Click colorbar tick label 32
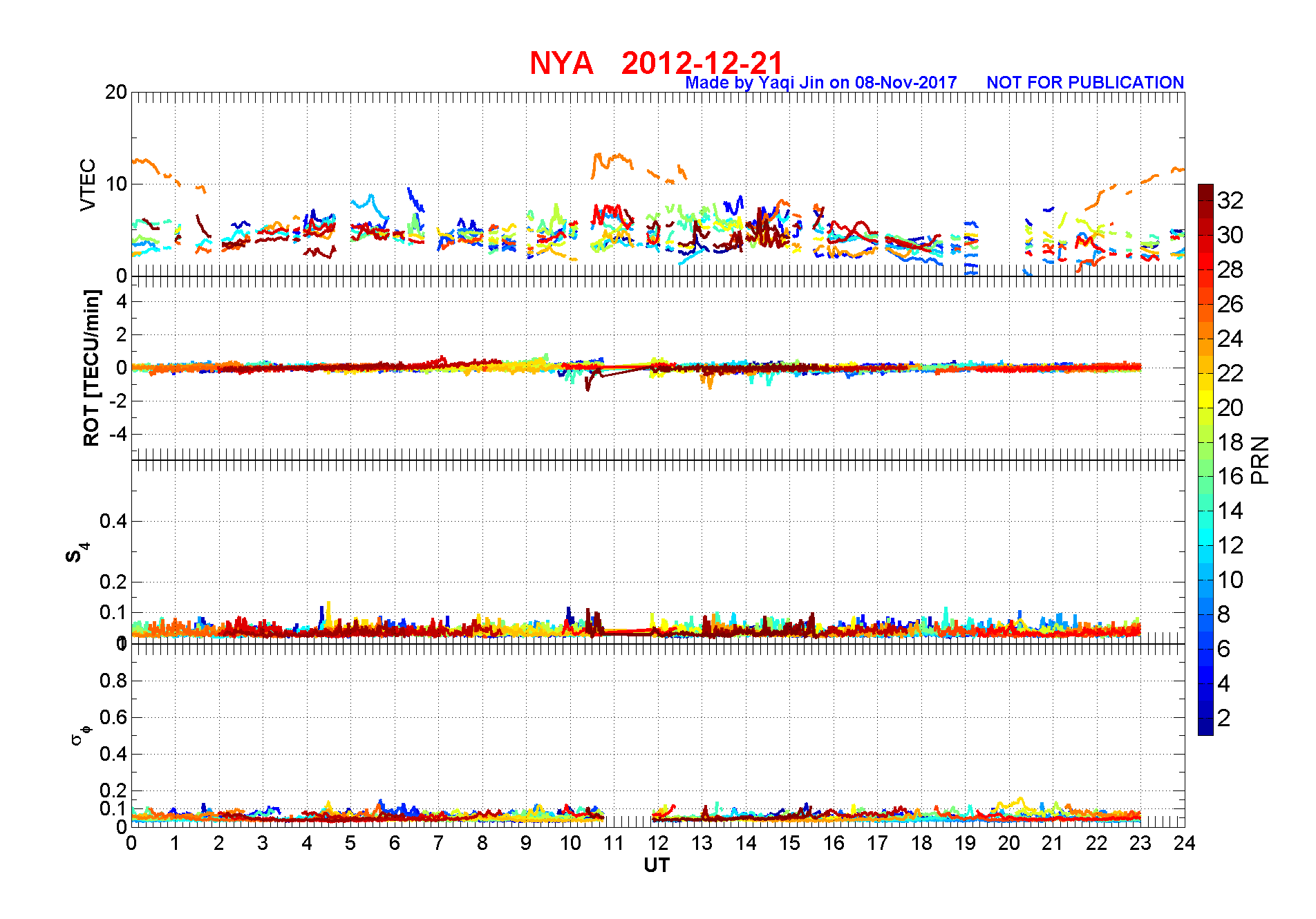This screenshot has width=1316, height=919. (1230, 200)
